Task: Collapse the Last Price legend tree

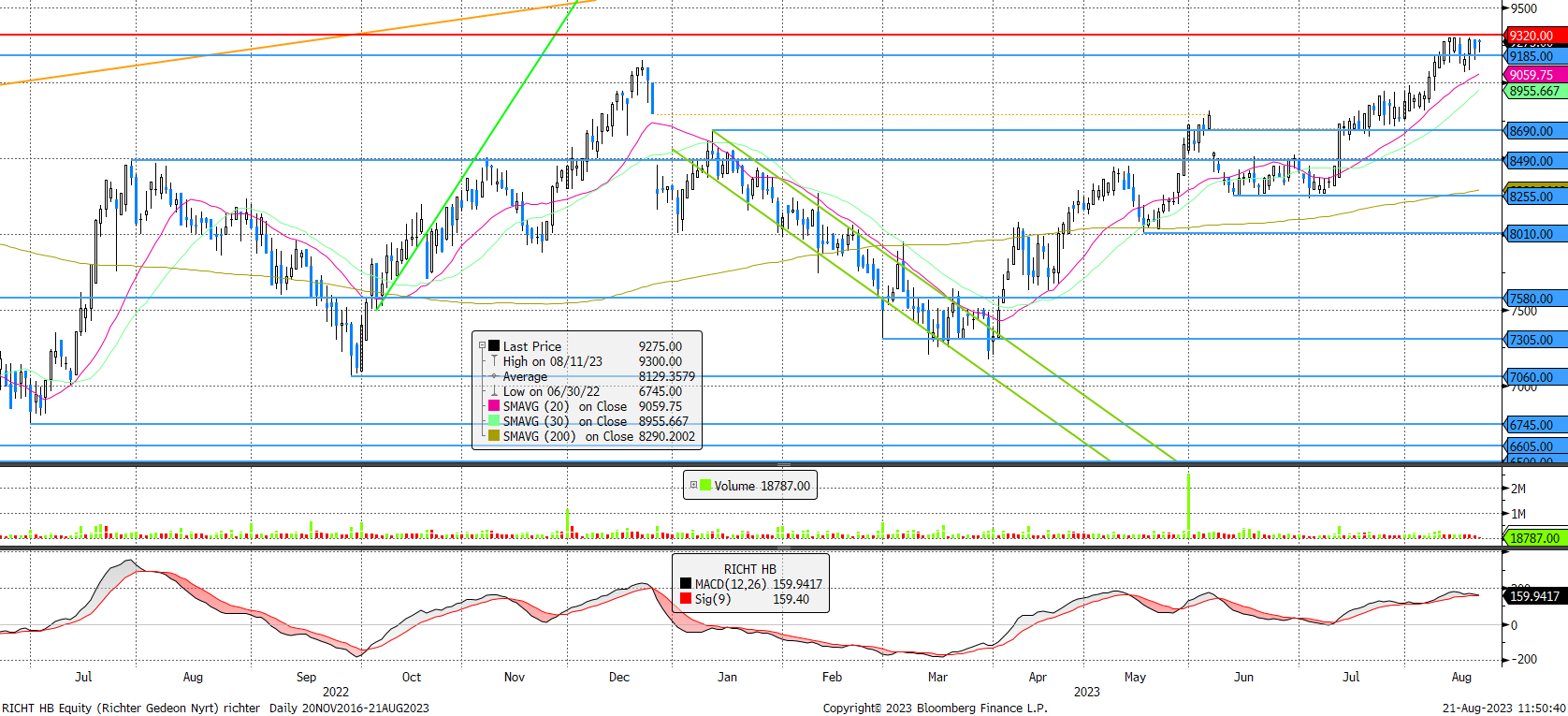Action: (x=483, y=345)
